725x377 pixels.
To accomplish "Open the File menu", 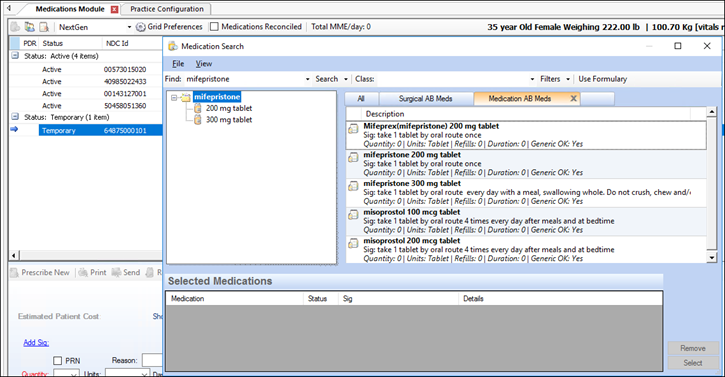I will click(178, 64).
